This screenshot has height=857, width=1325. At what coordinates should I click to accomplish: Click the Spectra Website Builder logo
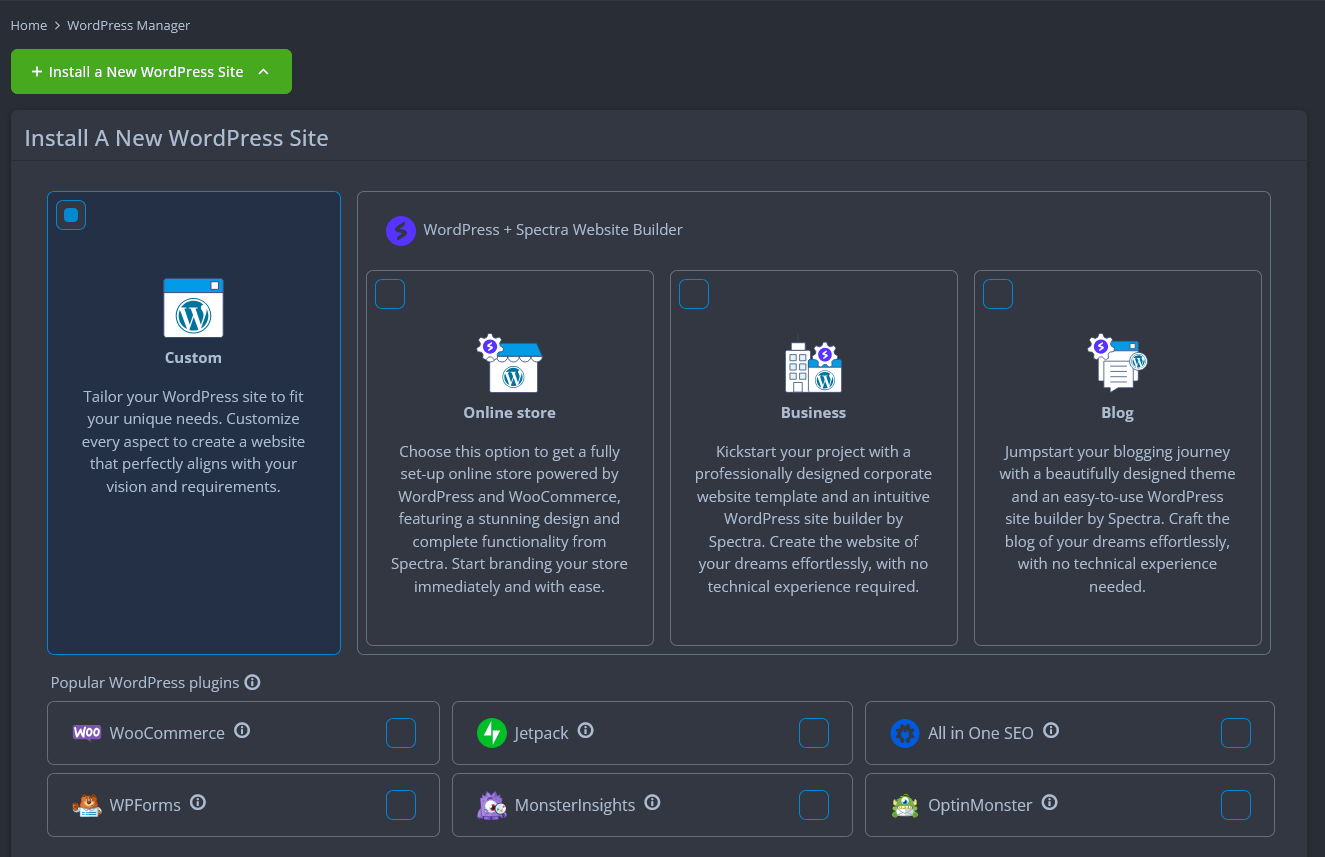(400, 230)
